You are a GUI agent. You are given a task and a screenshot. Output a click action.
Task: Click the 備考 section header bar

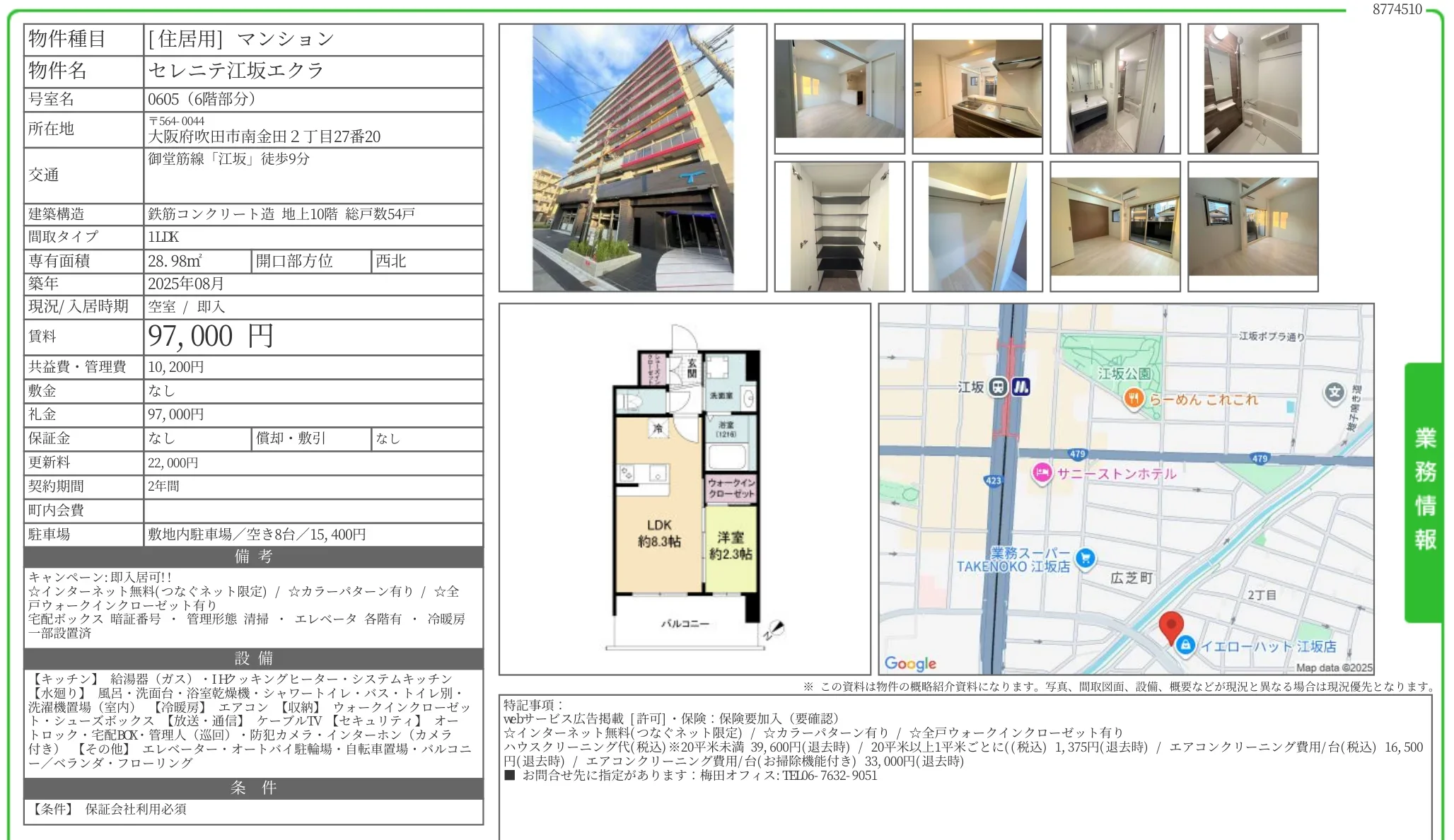[252, 558]
